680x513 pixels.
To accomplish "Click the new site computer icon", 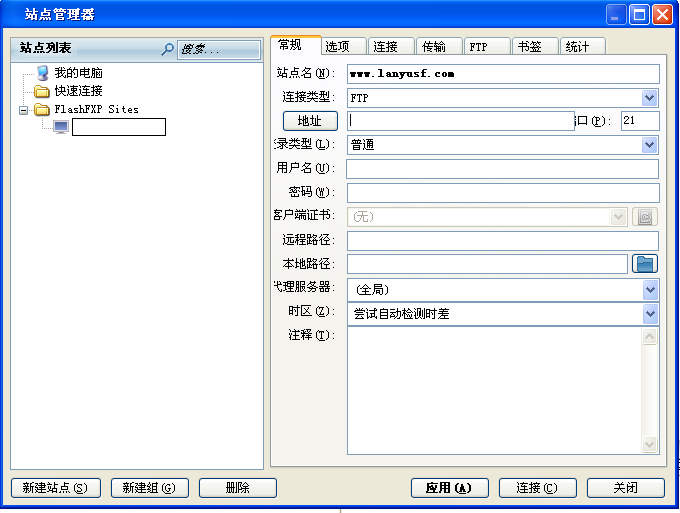I will (61, 127).
